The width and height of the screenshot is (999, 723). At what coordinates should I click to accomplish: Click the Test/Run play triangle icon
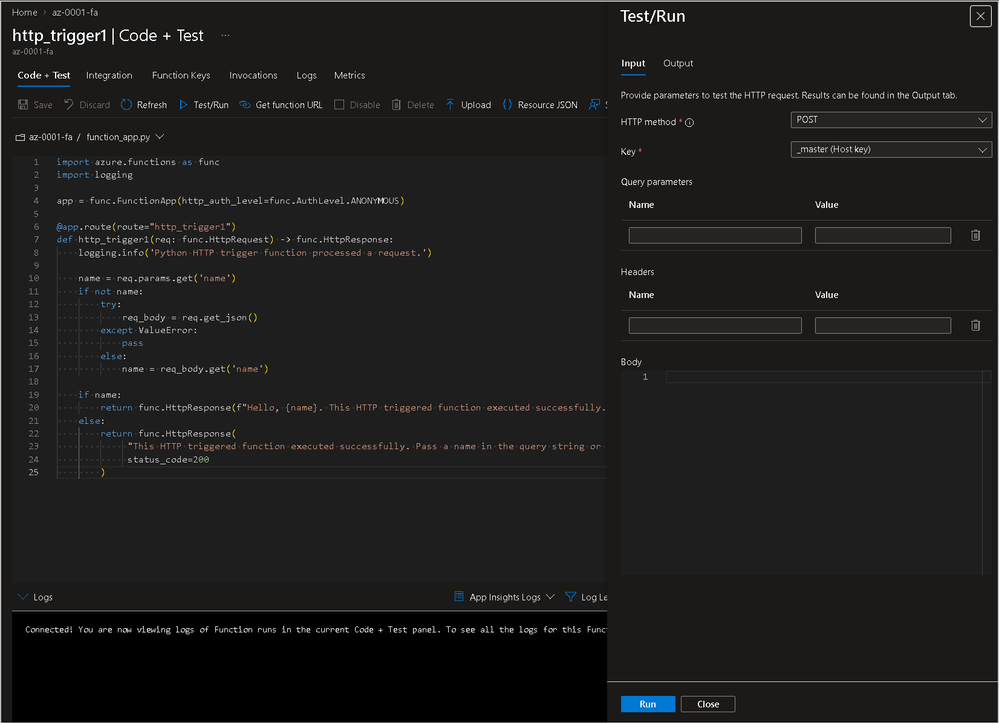(x=183, y=104)
